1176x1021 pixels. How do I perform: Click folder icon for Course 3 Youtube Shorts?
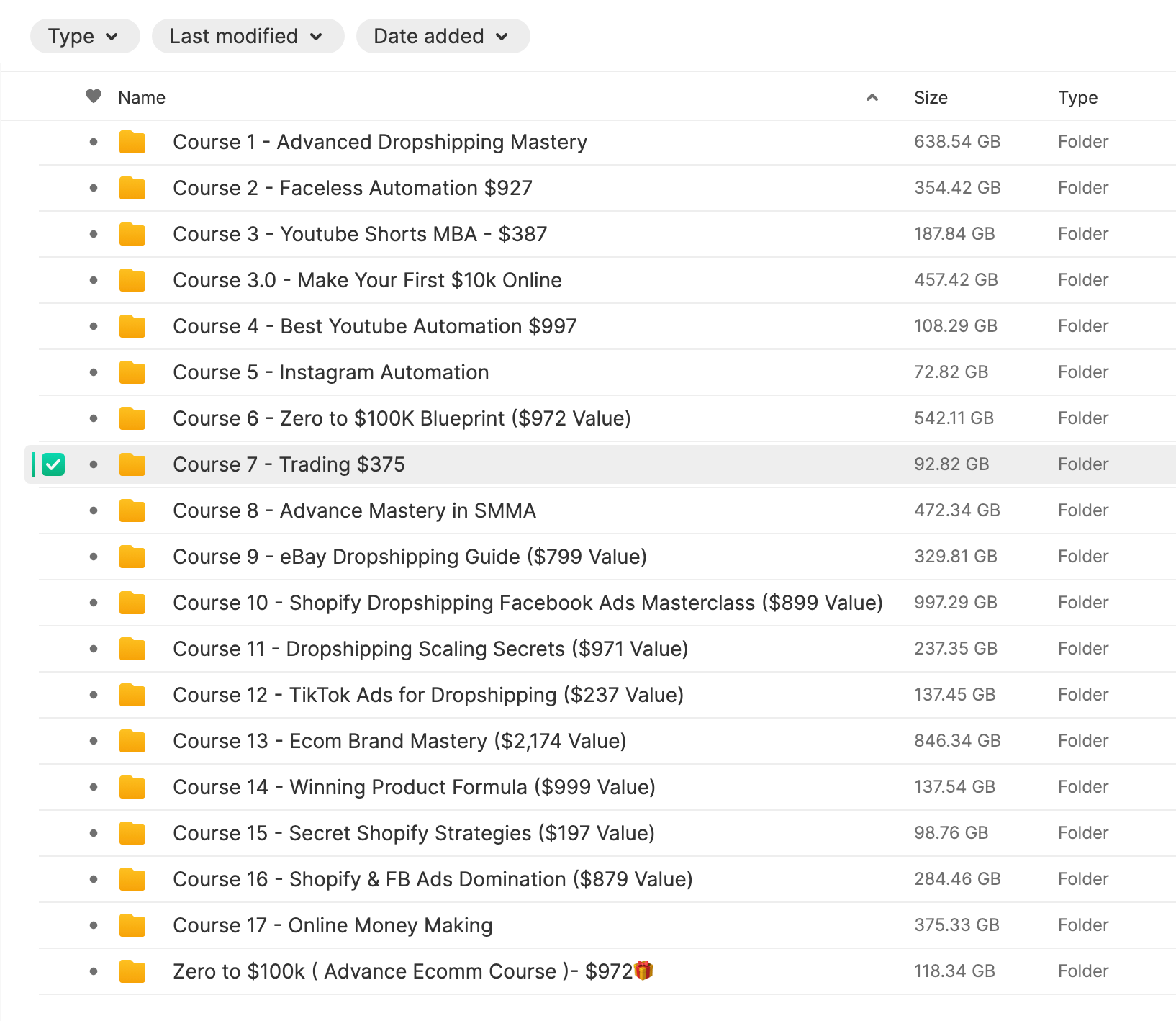coord(132,235)
